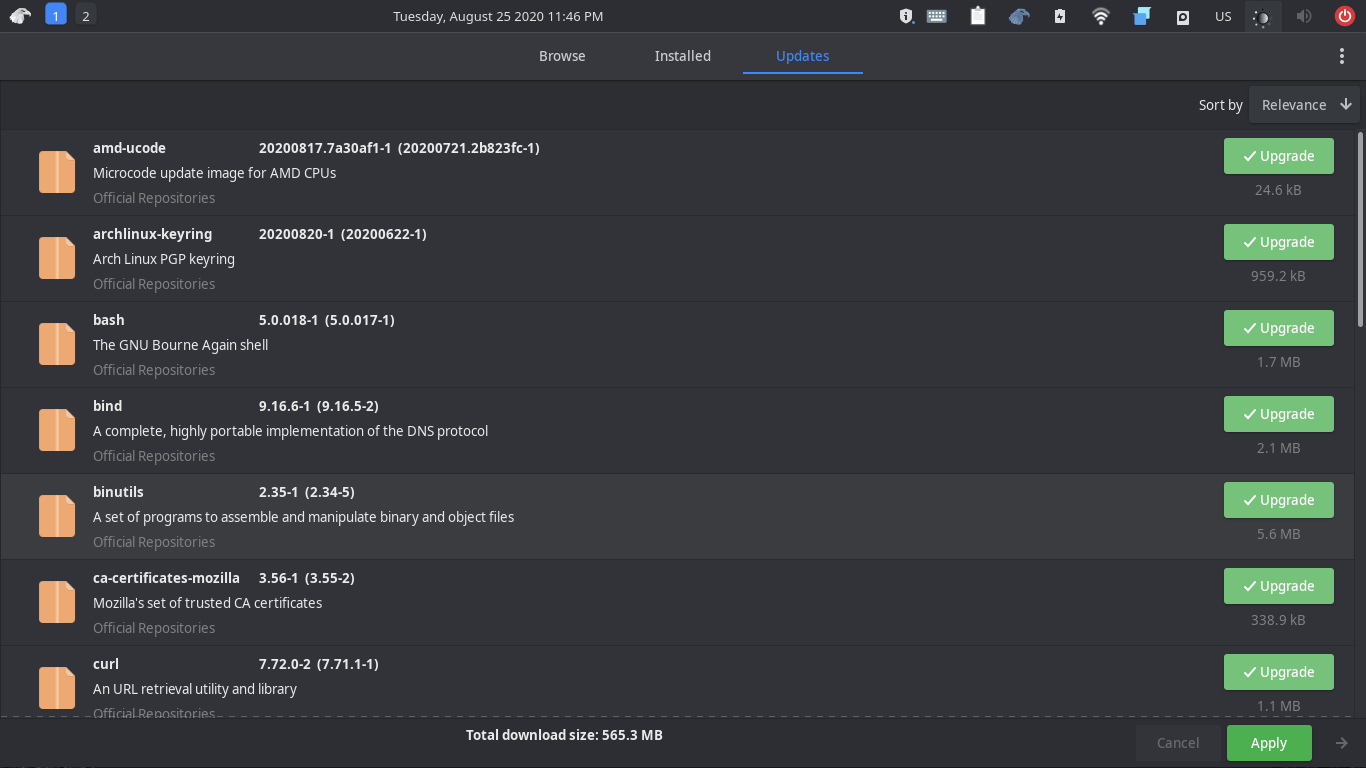Switch to the Browse tab
This screenshot has width=1366, height=768.
pyautogui.click(x=562, y=56)
